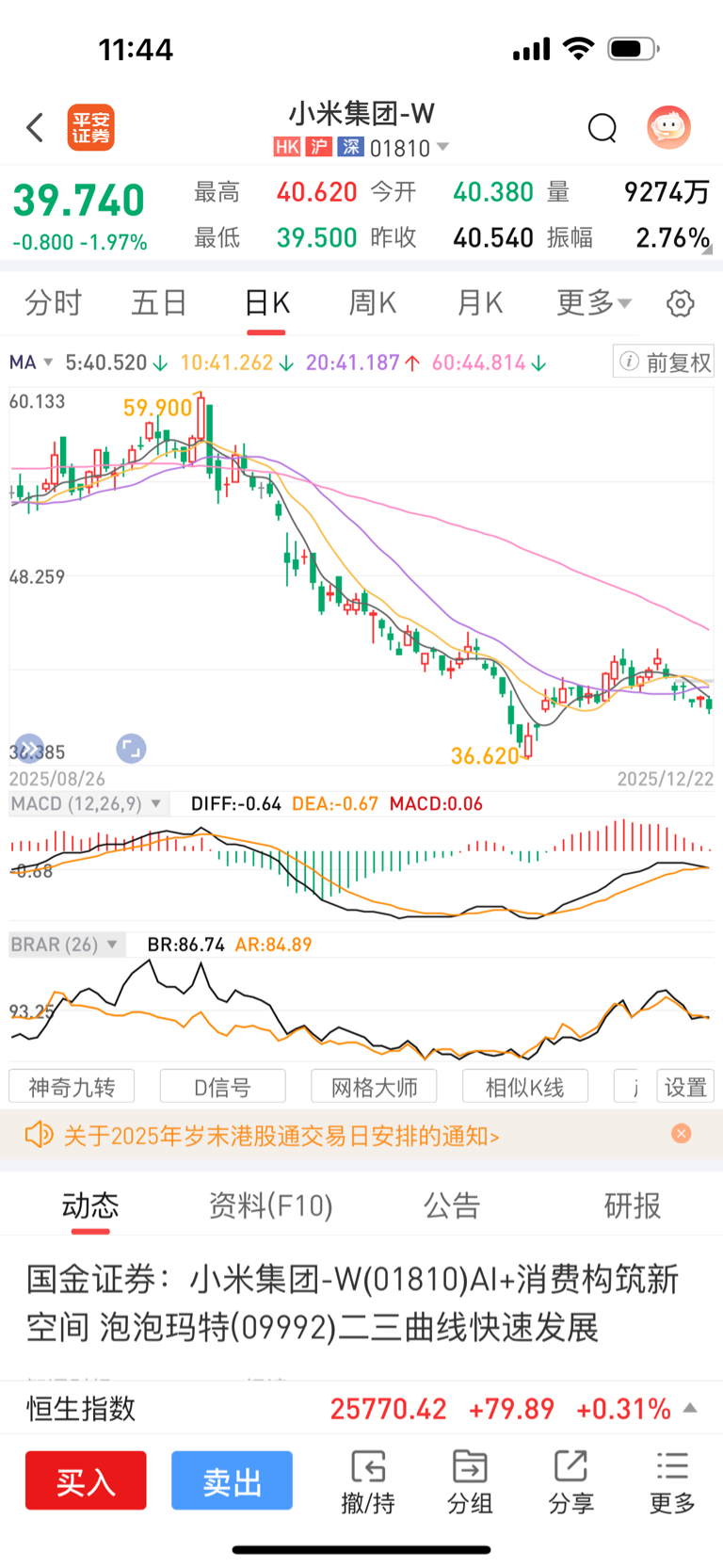Tap the 恒生指数 label
The image size is (723, 1568).
(x=81, y=1408)
